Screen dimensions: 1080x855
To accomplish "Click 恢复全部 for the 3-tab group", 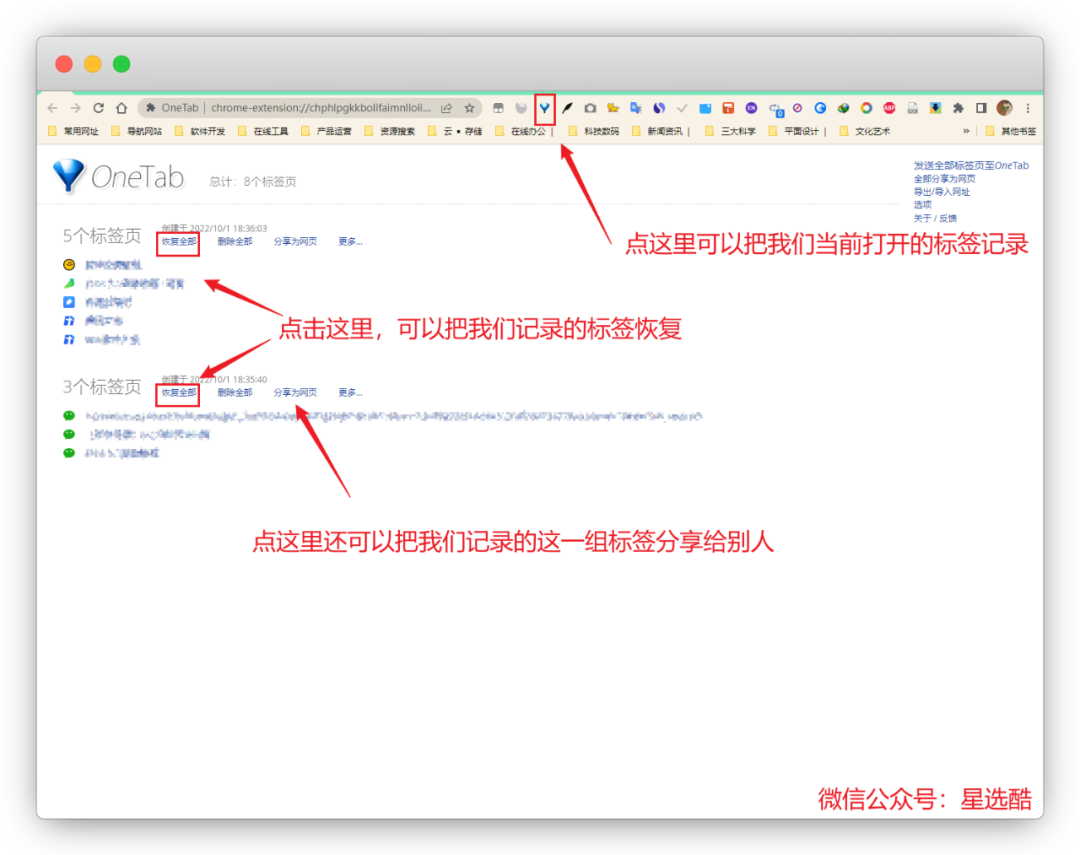I will click(x=178, y=392).
